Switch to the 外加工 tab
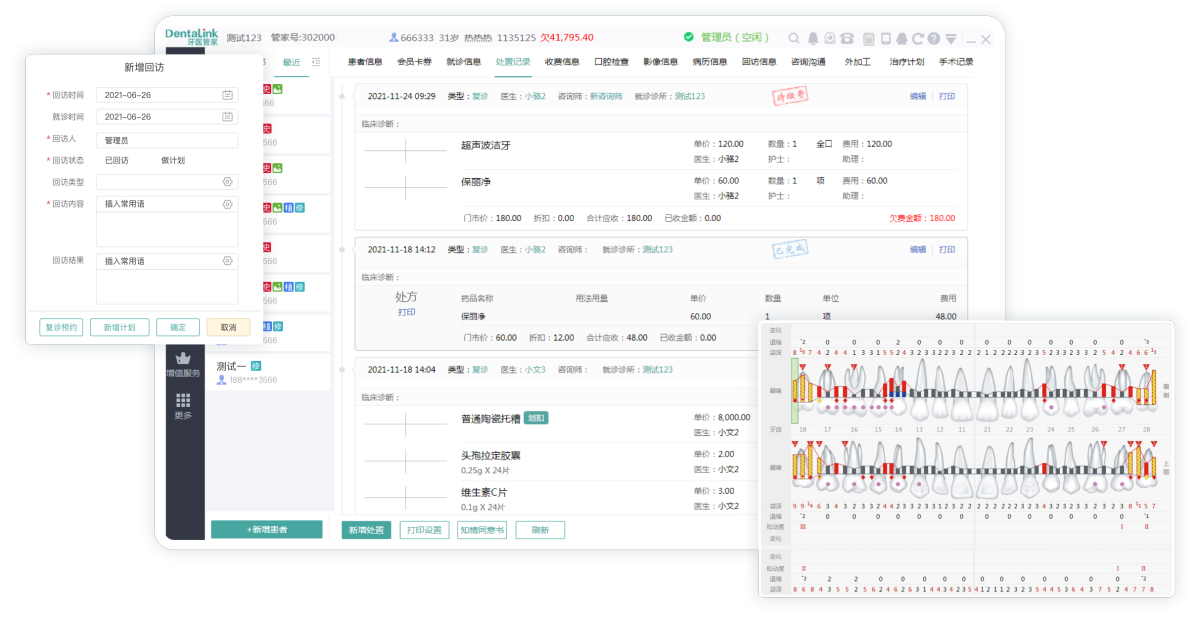Viewport: 1200px width, 622px height. pyautogui.click(x=857, y=62)
